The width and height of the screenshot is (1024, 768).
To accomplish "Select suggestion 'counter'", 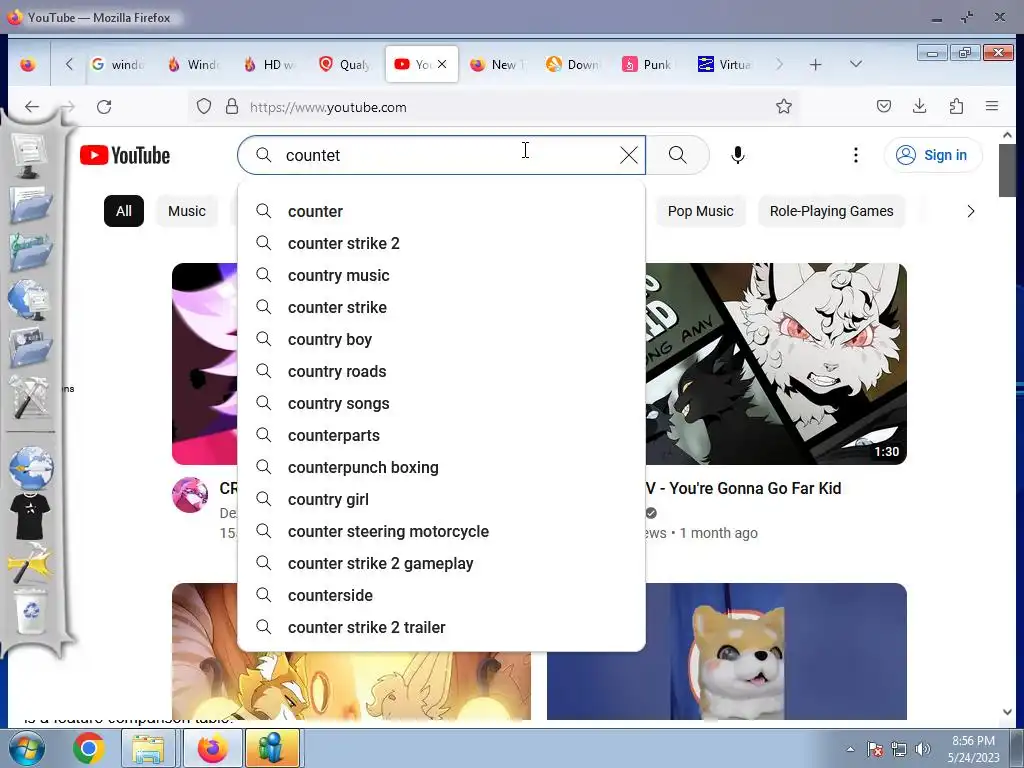I will point(441,211).
